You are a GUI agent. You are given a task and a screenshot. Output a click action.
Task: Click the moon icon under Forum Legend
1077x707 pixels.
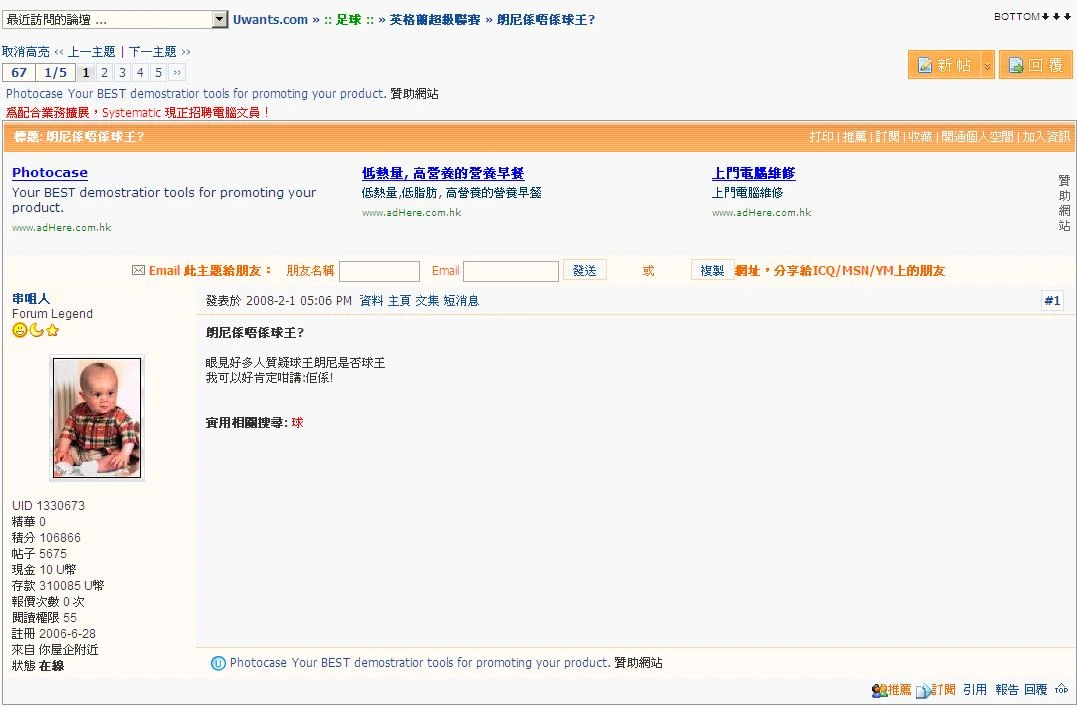[36, 330]
